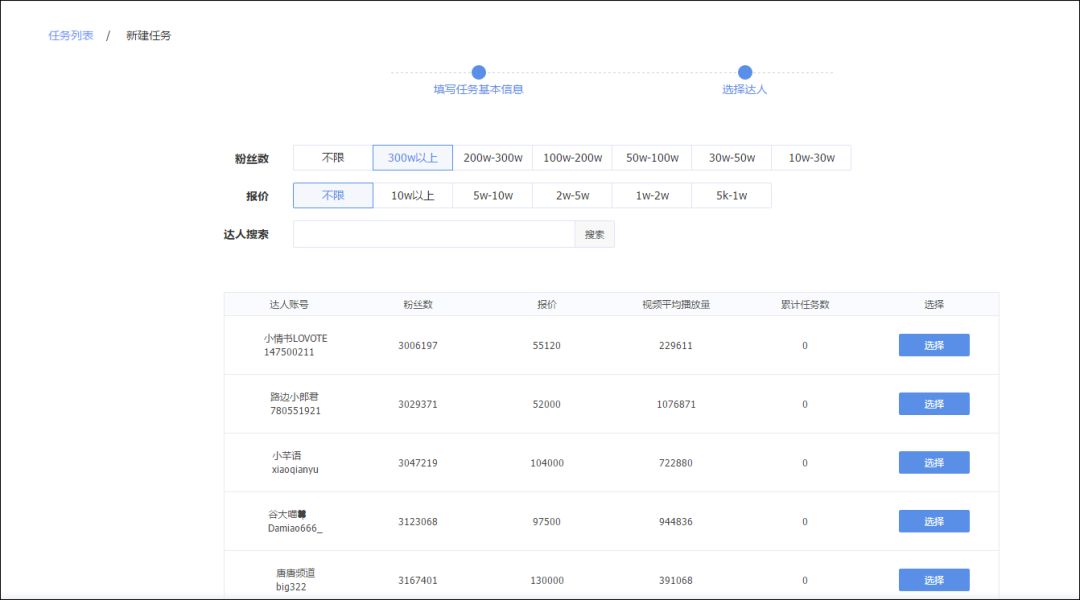Select the 1w-2w price filter
This screenshot has height=600, width=1080.
click(652, 195)
